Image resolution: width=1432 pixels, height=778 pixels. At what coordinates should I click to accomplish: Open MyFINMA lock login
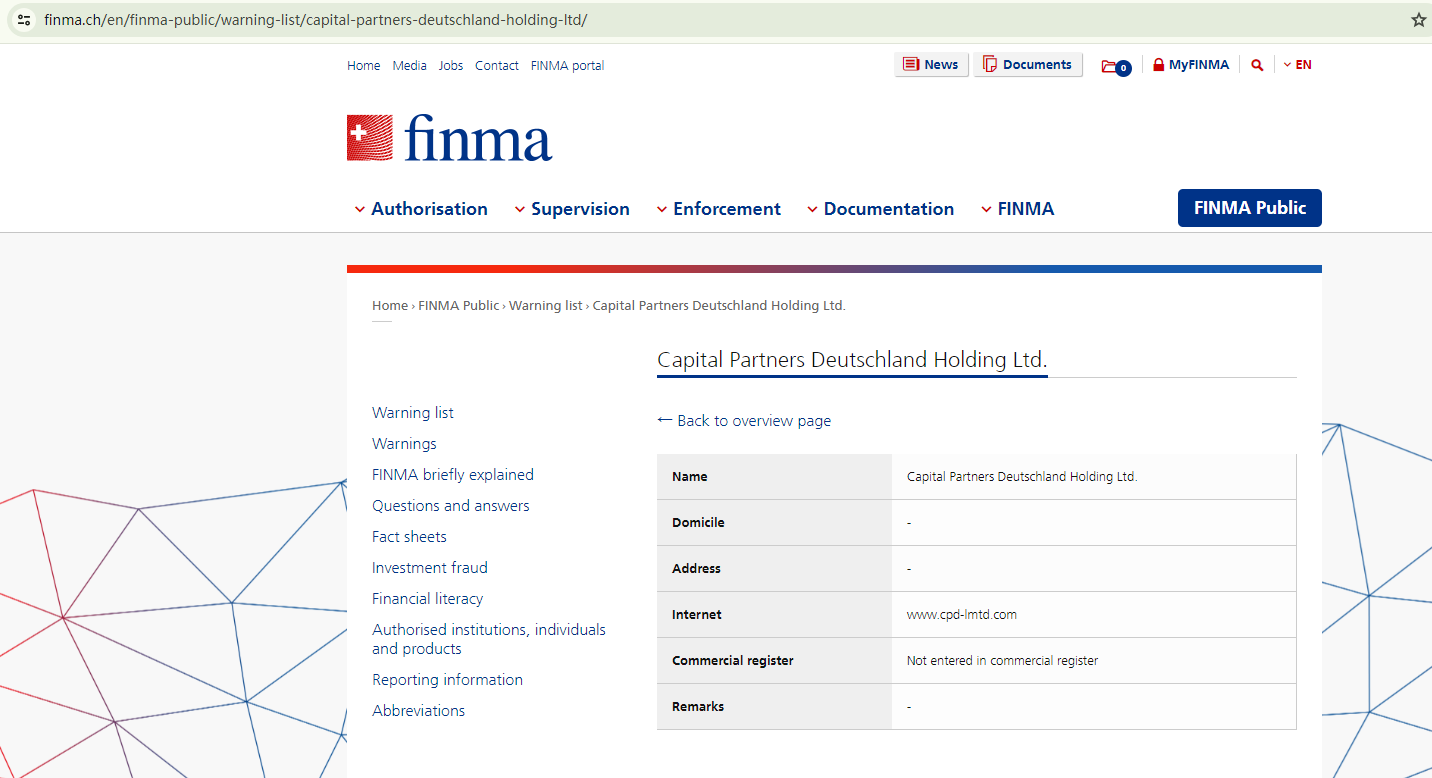1190,65
